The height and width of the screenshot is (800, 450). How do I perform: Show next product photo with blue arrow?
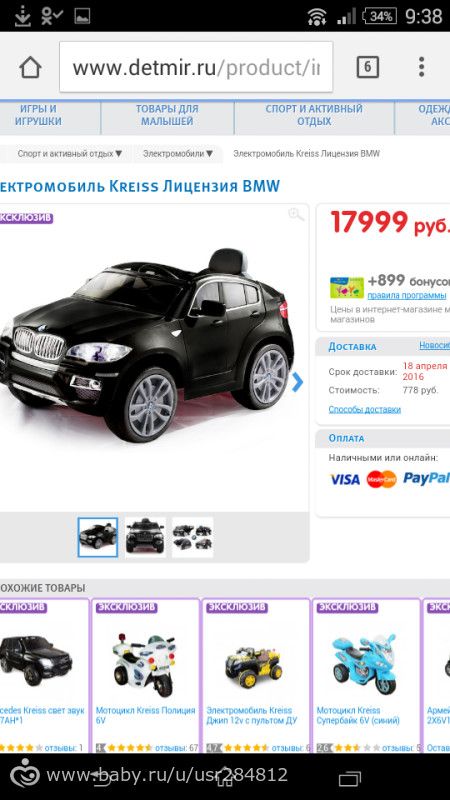coord(297,382)
